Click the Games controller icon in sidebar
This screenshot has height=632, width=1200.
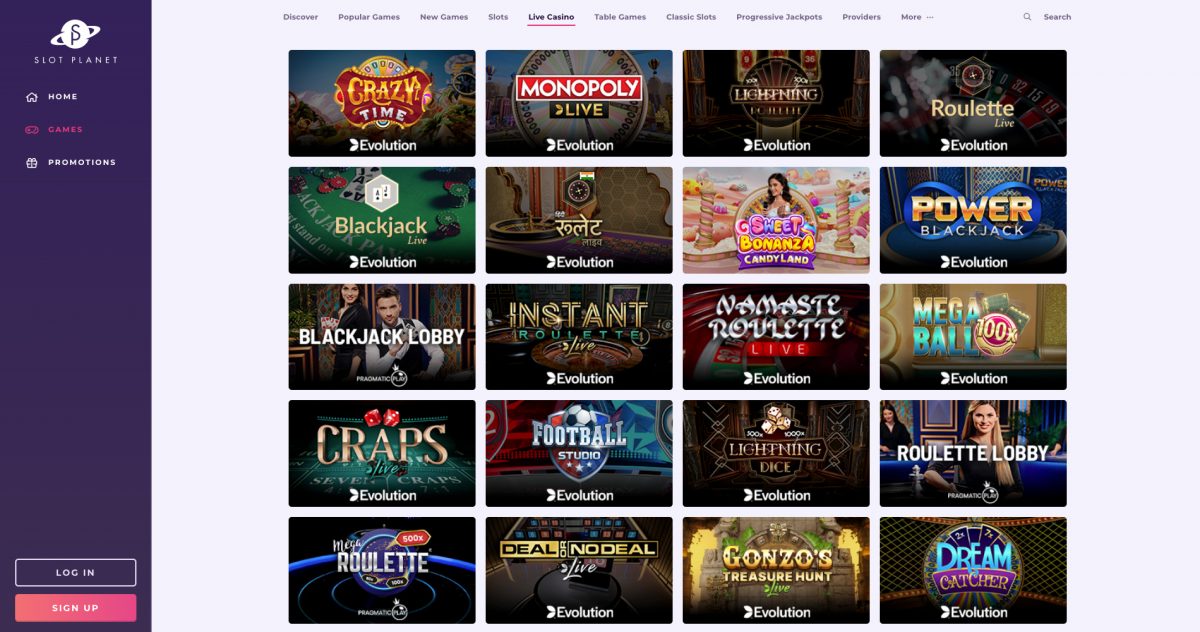(x=32, y=130)
